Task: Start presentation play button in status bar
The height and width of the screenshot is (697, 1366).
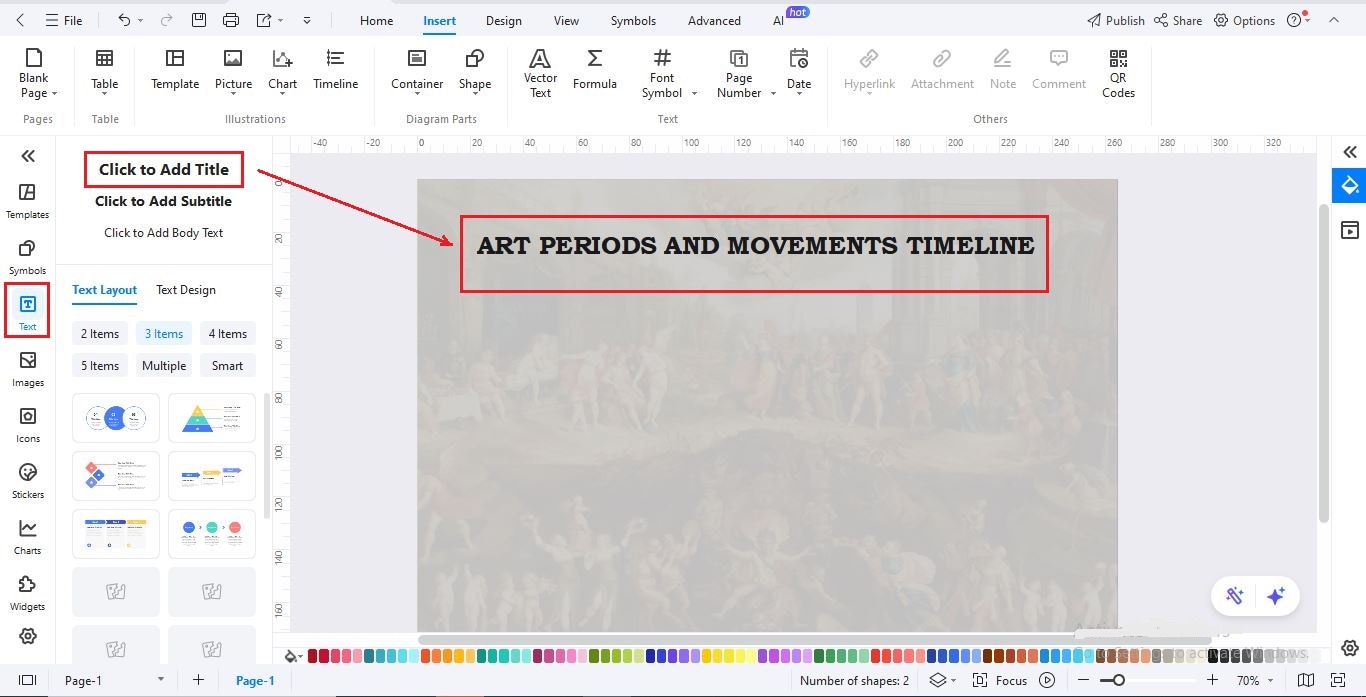Action: pyautogui.click(x=1047, y=680)
